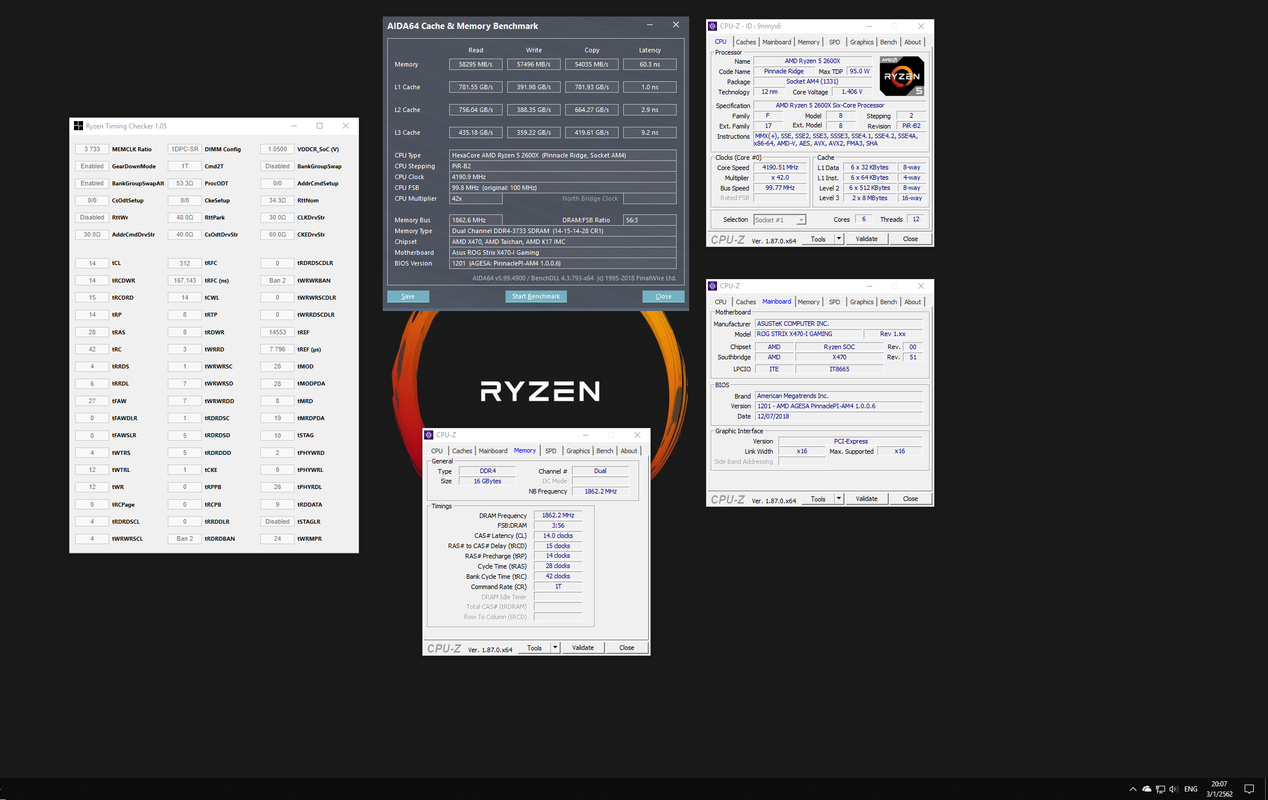Click the Ryzen Timing Checker title icon
Screen dimensions: 1268x800
[79, 126]
